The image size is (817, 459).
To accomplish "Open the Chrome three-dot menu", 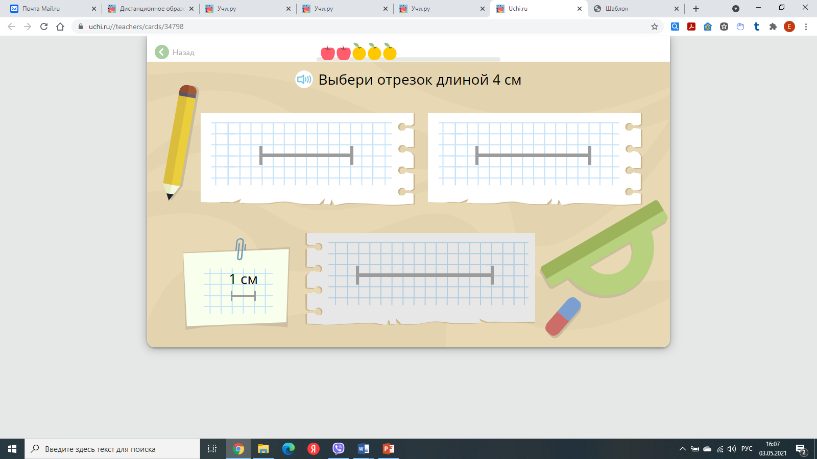I will [x=806, y=27].
